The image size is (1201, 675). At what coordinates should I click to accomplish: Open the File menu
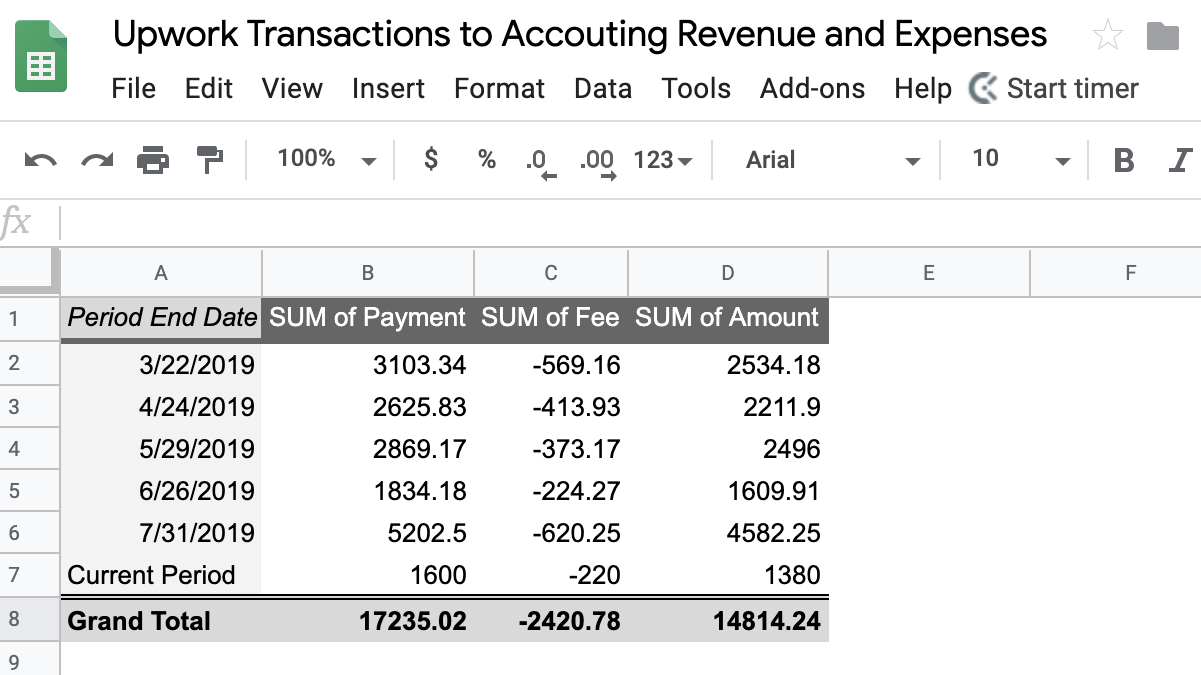[134, 88]
